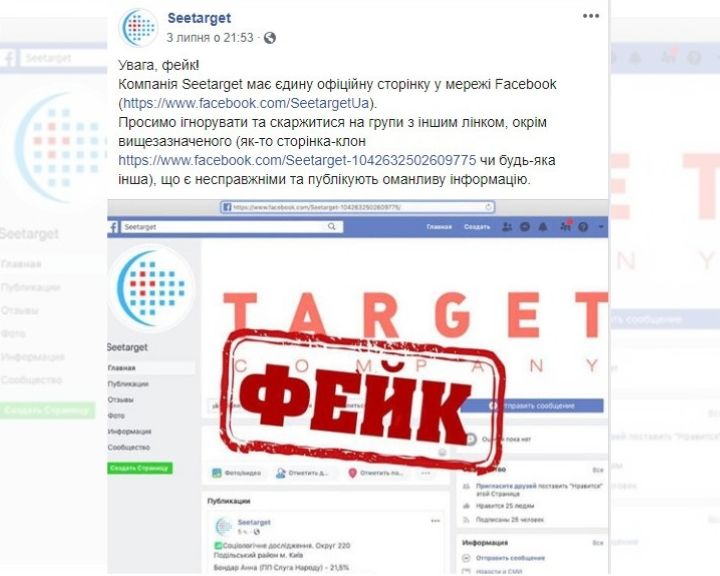Open the three-dot menu of the embedded Seetarget publication
The width and height of the screenshot is (720, 576).
[x=435, y=521]
